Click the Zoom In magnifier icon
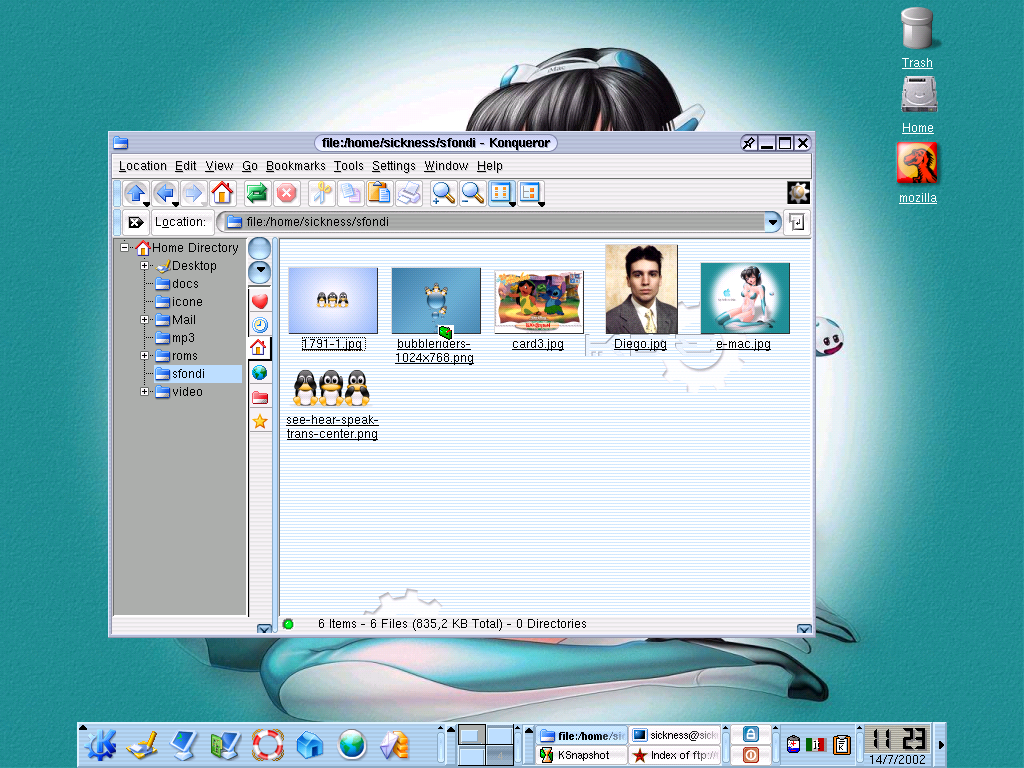The height and width of the screenshot is (768, 1024). coord(443,193)
